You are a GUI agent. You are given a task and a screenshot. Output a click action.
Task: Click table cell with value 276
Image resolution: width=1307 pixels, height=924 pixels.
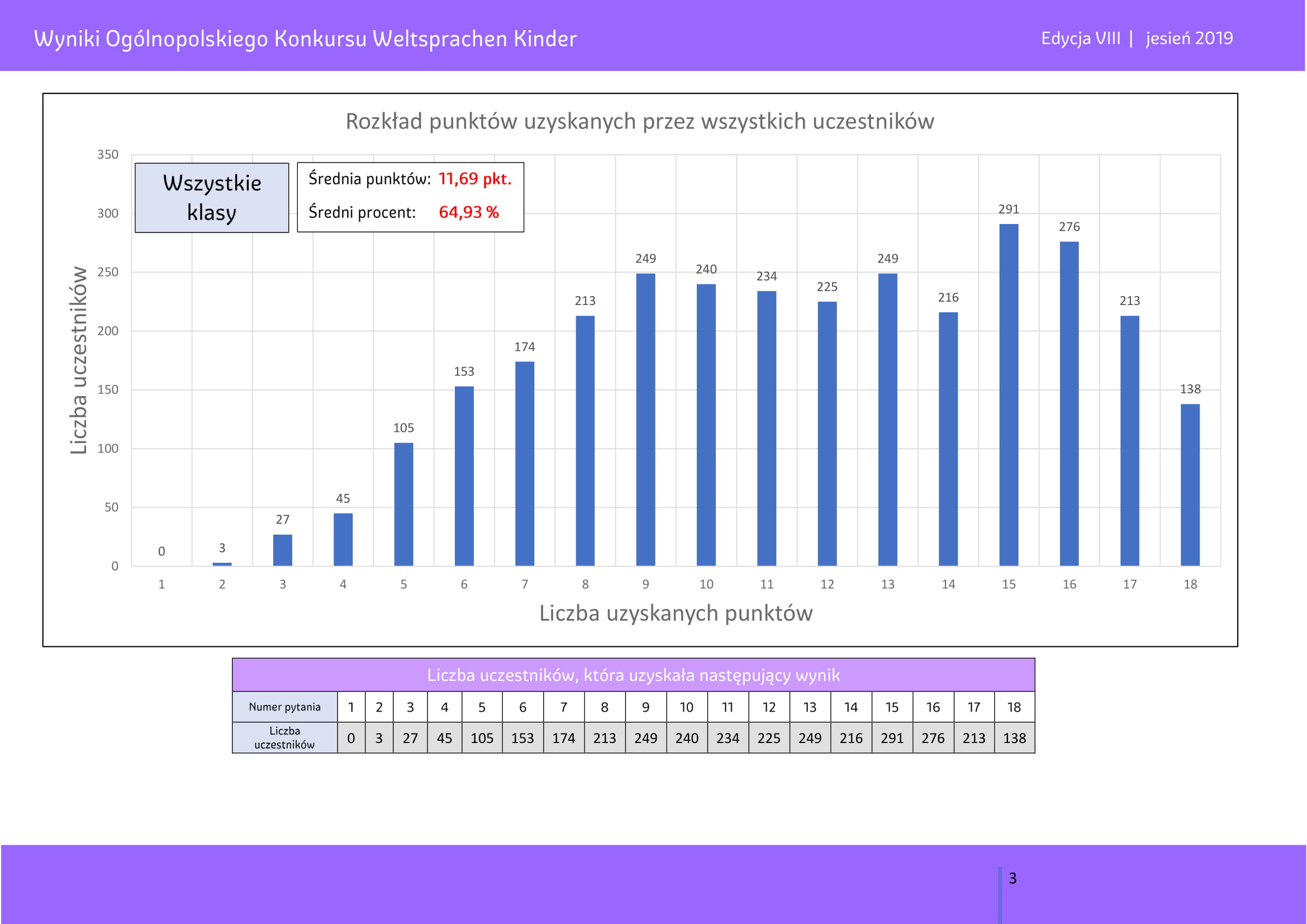(933, 738)
